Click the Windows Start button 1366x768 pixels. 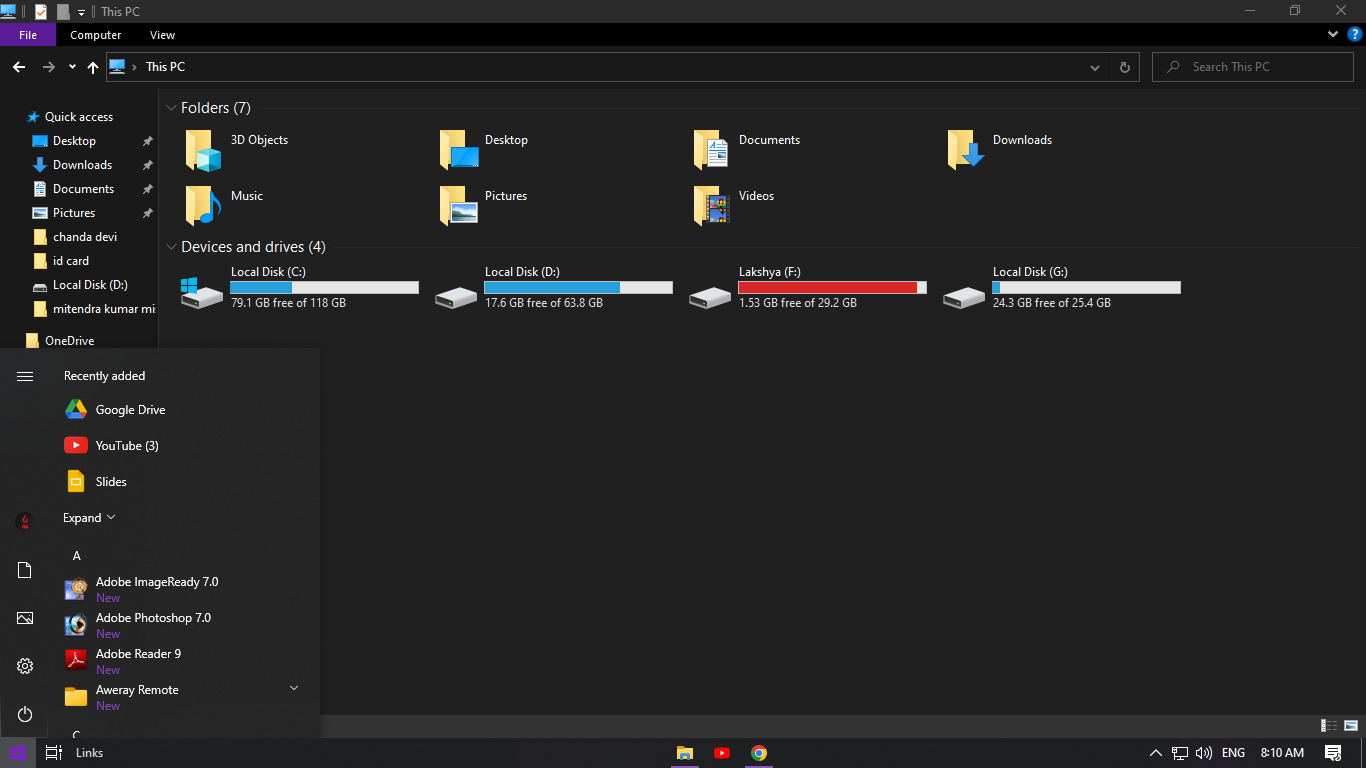17,753
